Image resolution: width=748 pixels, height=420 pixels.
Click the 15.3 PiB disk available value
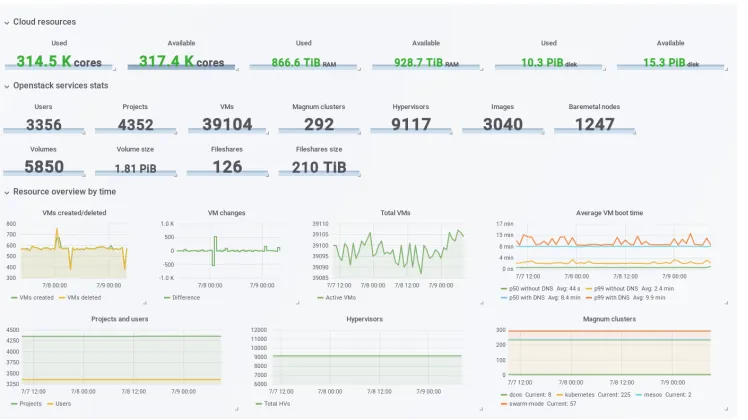(671, 63)
